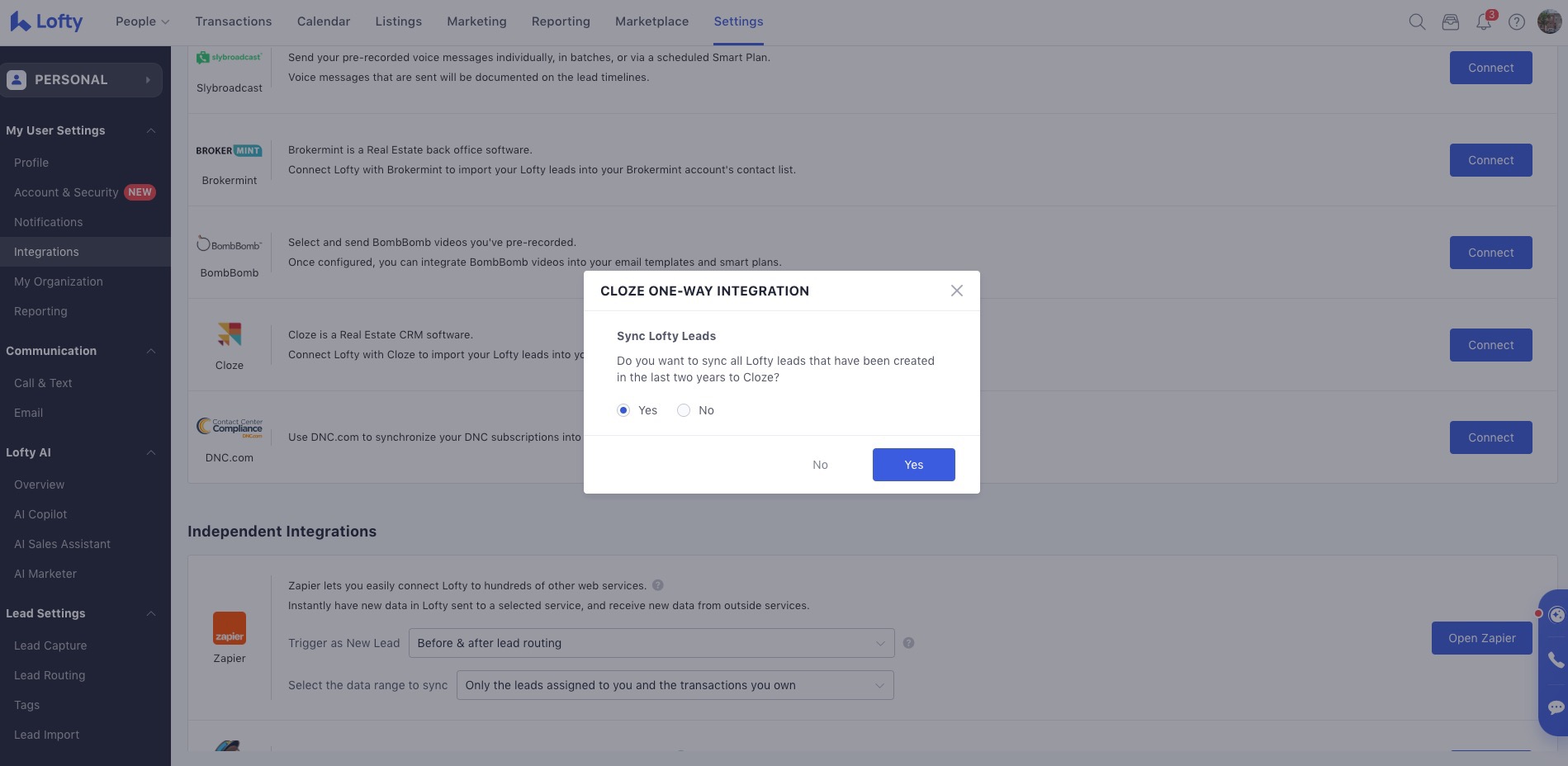This screenshot has width=1568, height=766.
Task: Confirm with the blue Yes button
Action: click(x=913, y=465)
